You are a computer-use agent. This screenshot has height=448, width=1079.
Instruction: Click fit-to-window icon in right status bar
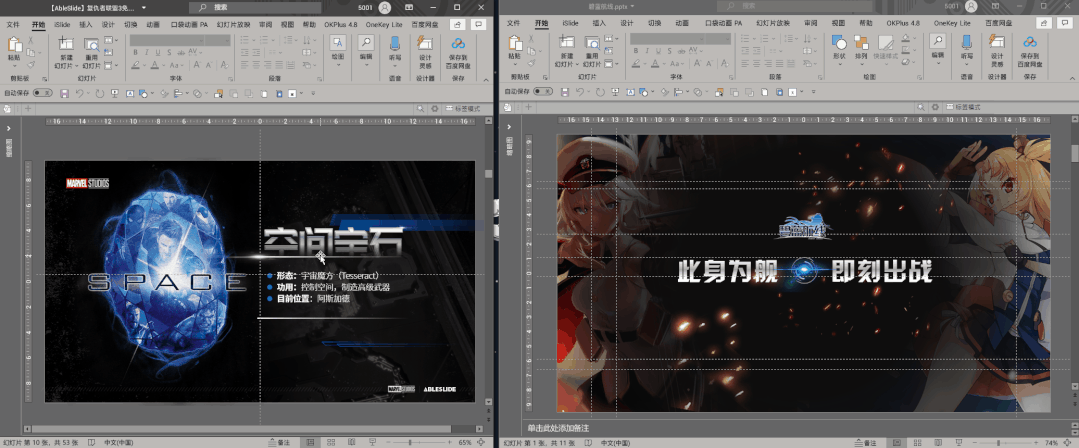(1065, 442)
